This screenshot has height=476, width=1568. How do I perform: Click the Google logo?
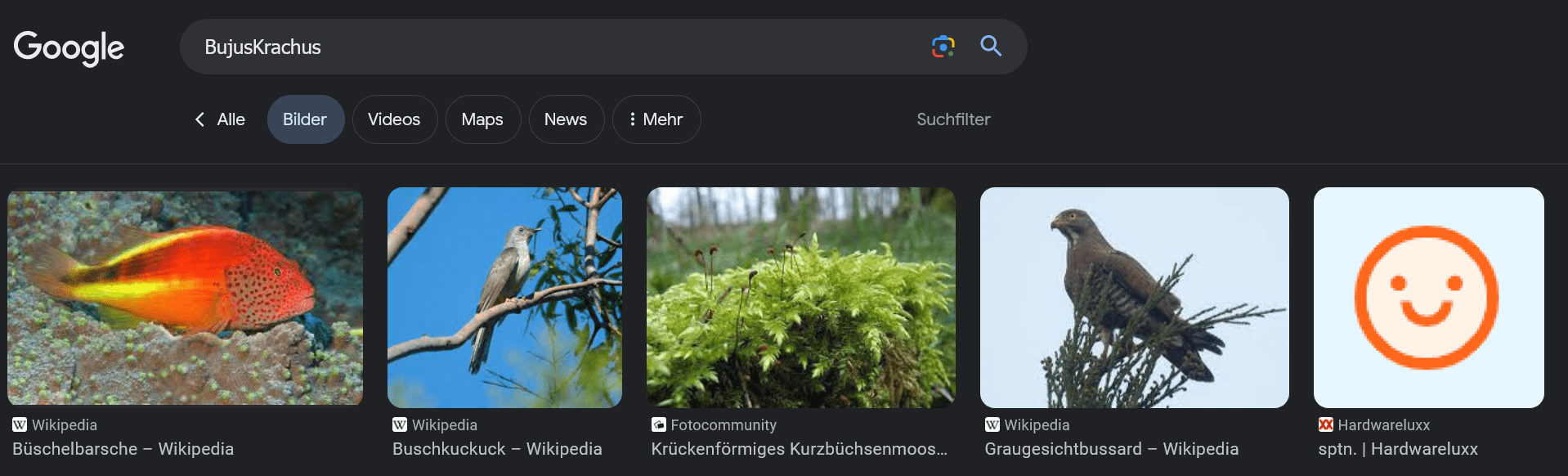(x=69, y=47)
